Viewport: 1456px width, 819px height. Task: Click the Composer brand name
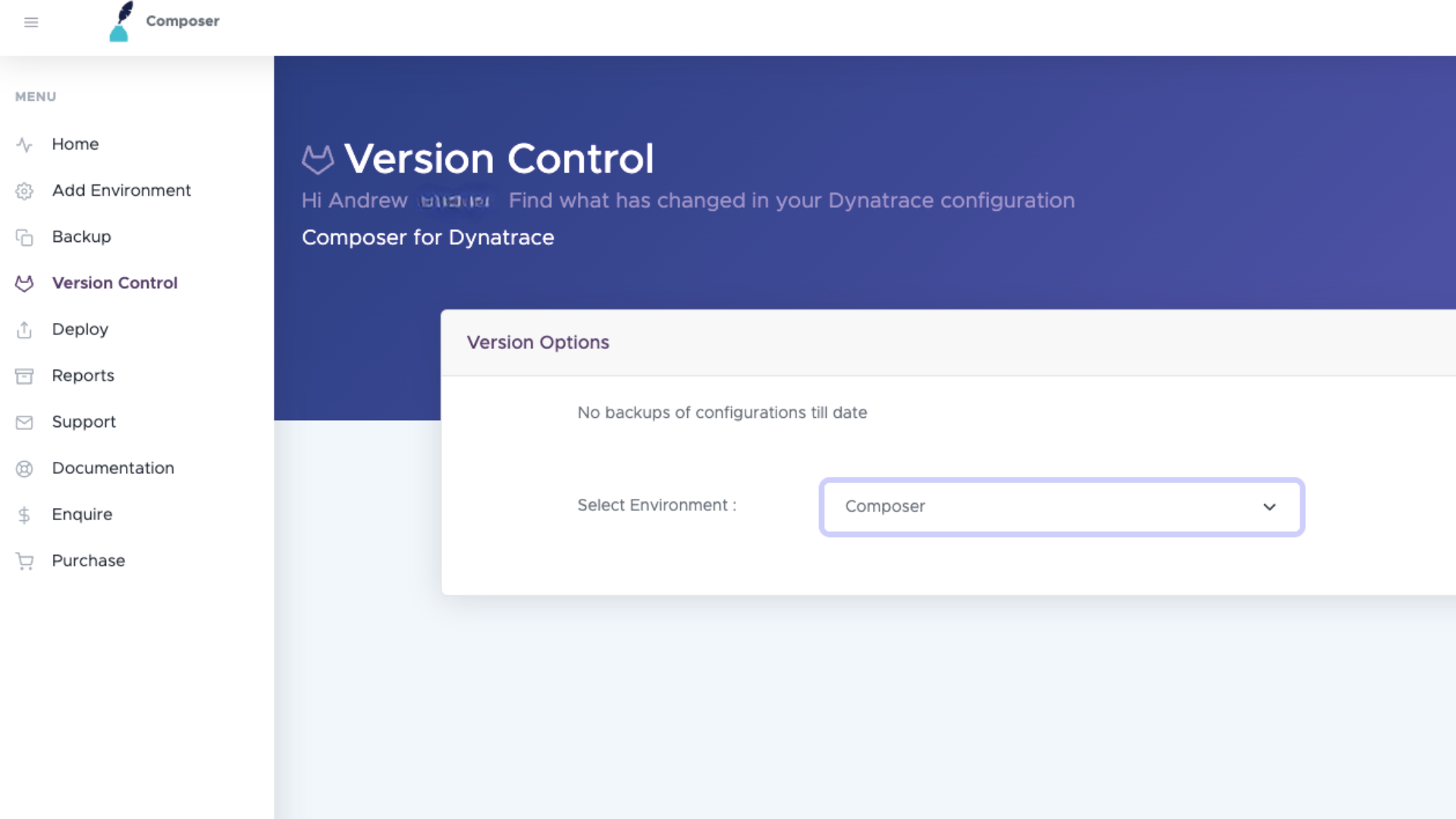183,21
